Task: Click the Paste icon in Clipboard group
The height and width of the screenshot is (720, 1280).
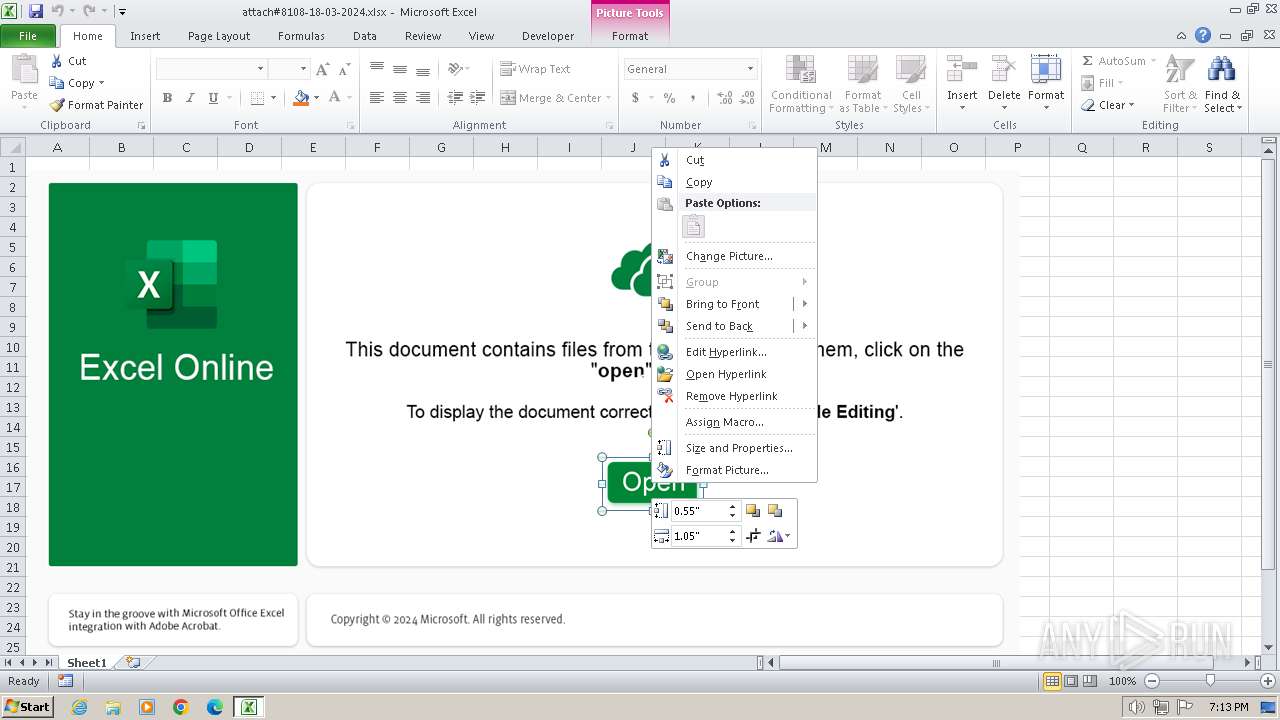Action: pyautogui.click(x=24, y=72)
